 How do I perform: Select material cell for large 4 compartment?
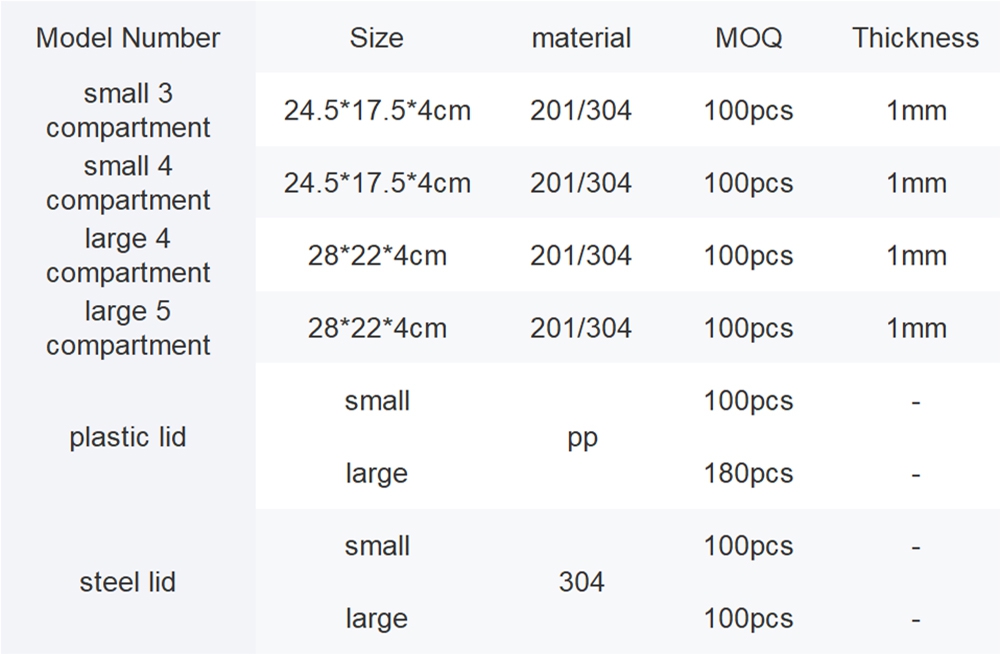click(x=581, y=256)
